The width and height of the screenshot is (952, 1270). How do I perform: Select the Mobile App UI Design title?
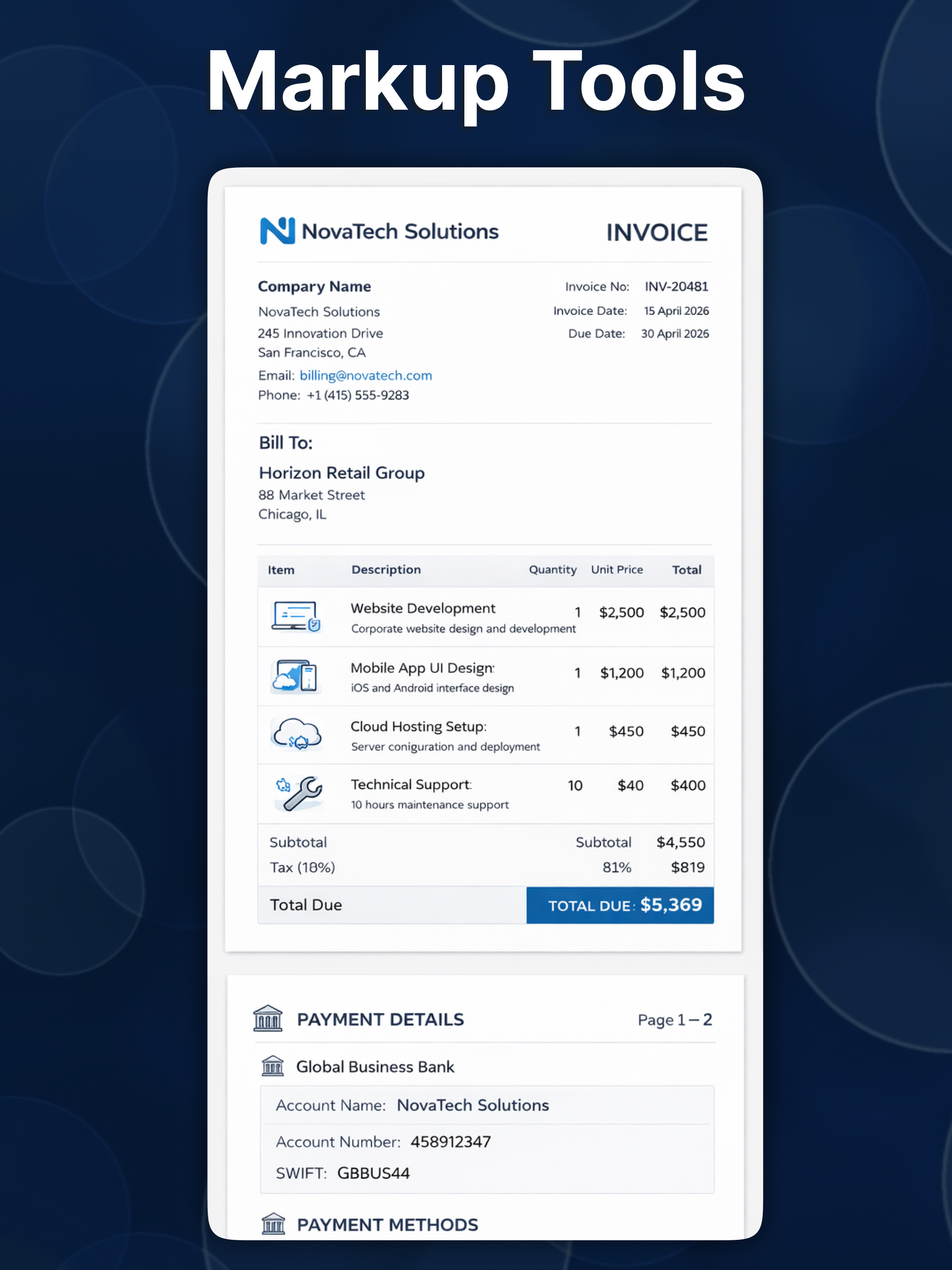[423, 668]
